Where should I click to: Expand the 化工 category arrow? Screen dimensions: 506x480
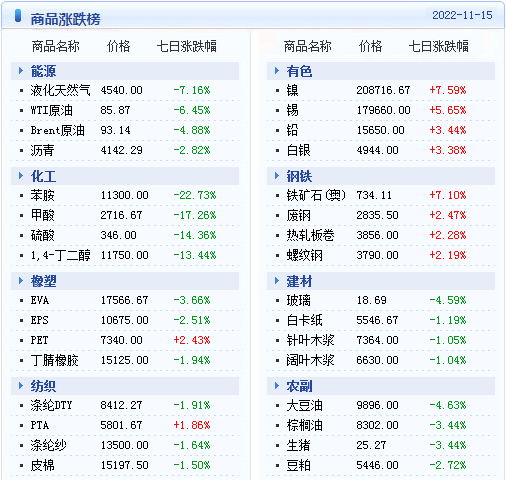pyautogui.click(x=21, y=176)
